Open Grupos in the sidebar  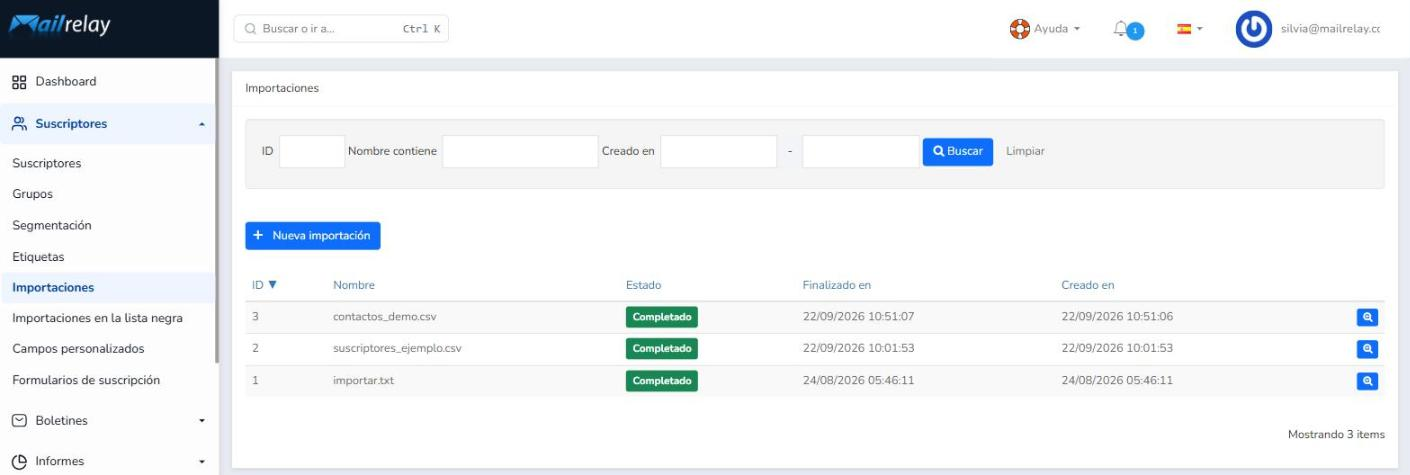[x=32, y=194]
